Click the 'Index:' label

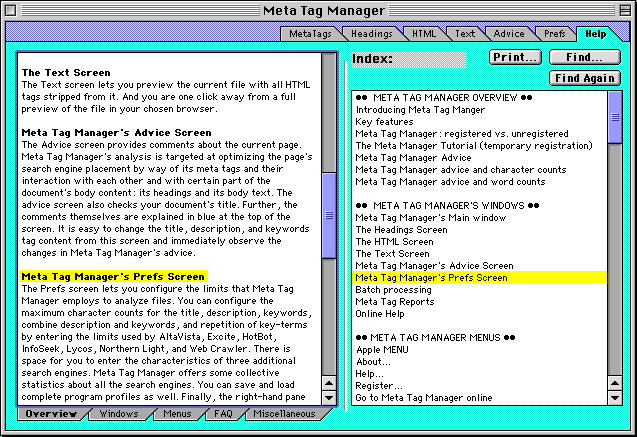tap(372, 58)
